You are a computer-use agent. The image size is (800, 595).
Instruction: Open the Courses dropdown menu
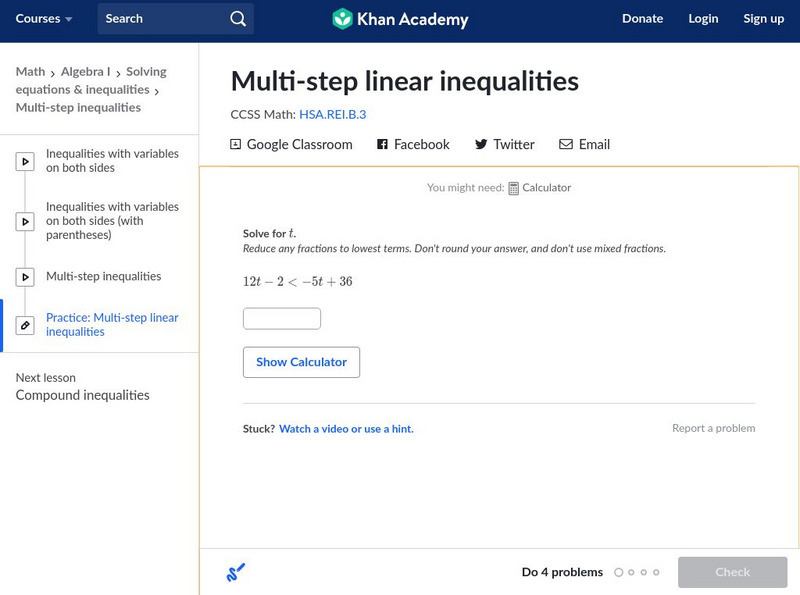[44, 19]
